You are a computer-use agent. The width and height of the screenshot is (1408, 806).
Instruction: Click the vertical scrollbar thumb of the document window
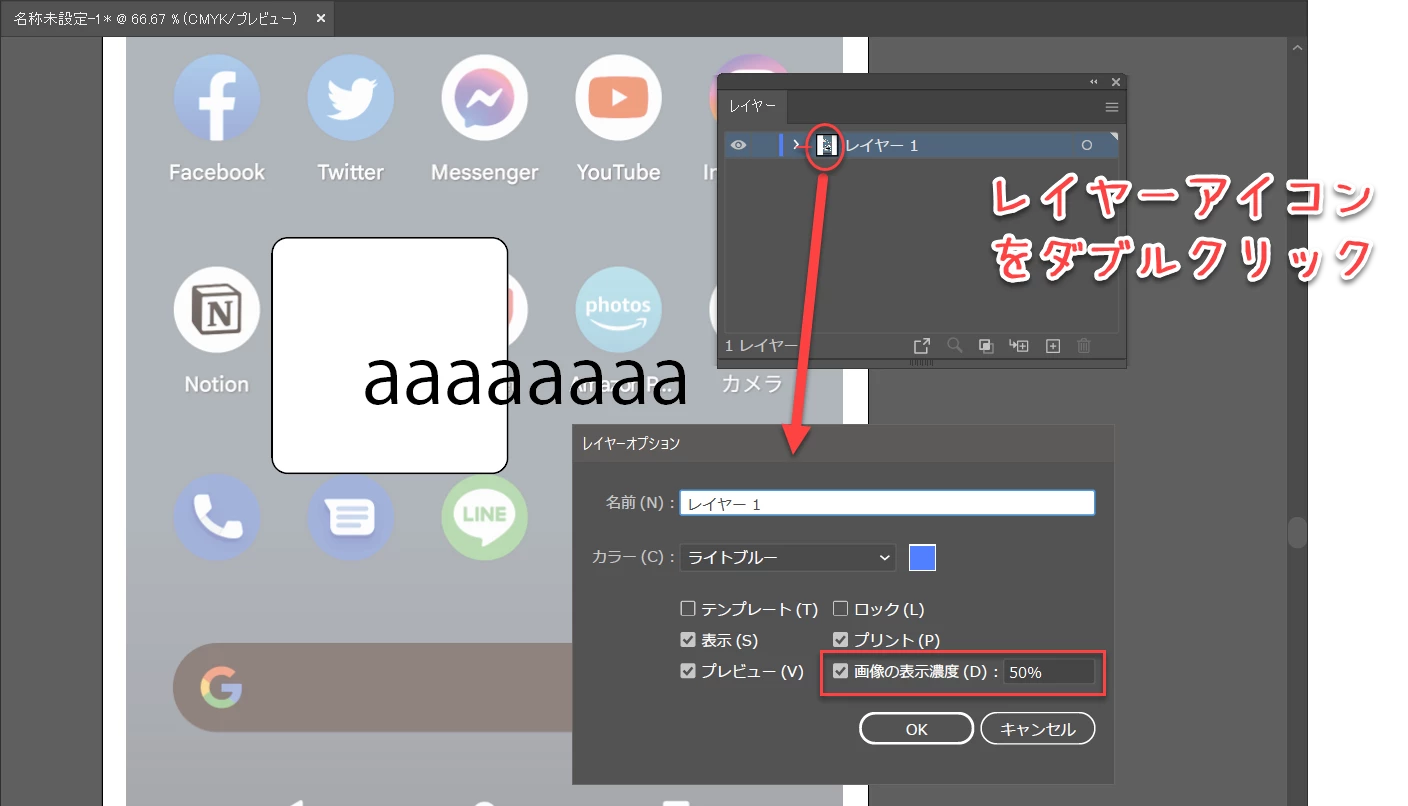1298,532
